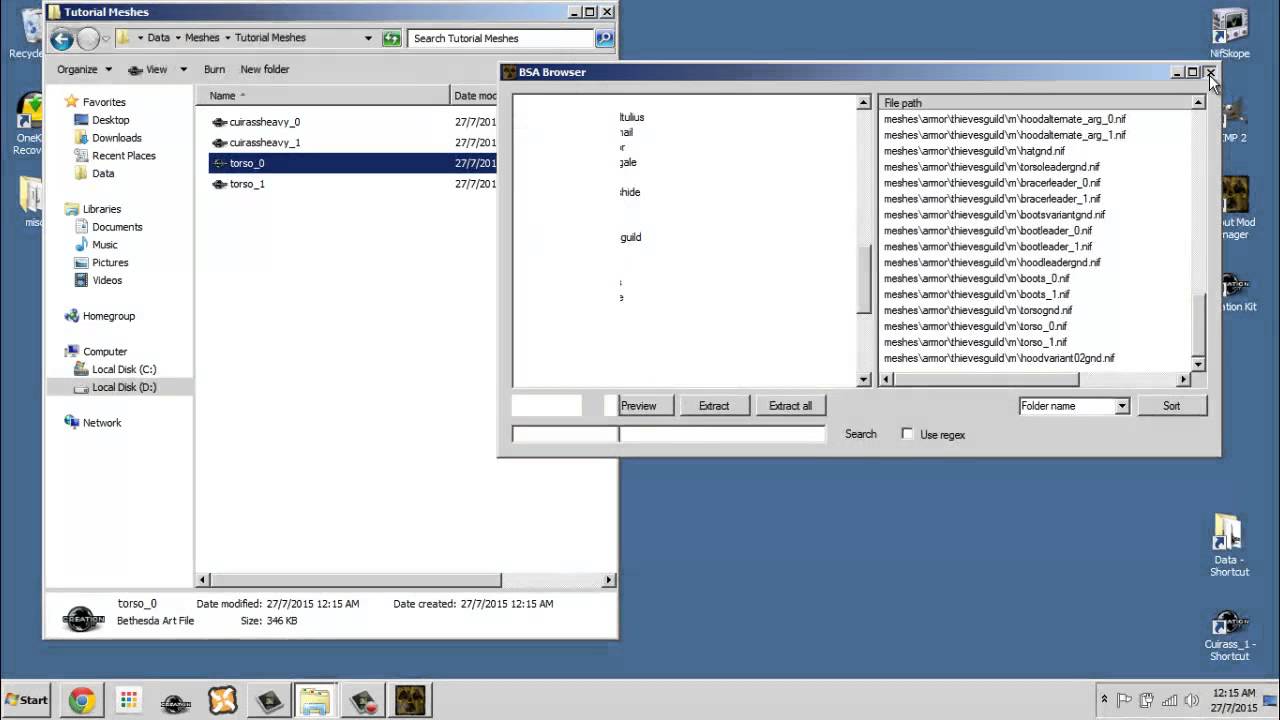
Task: Click the Meshes breadcrumb in address bar
Action: 202,38
